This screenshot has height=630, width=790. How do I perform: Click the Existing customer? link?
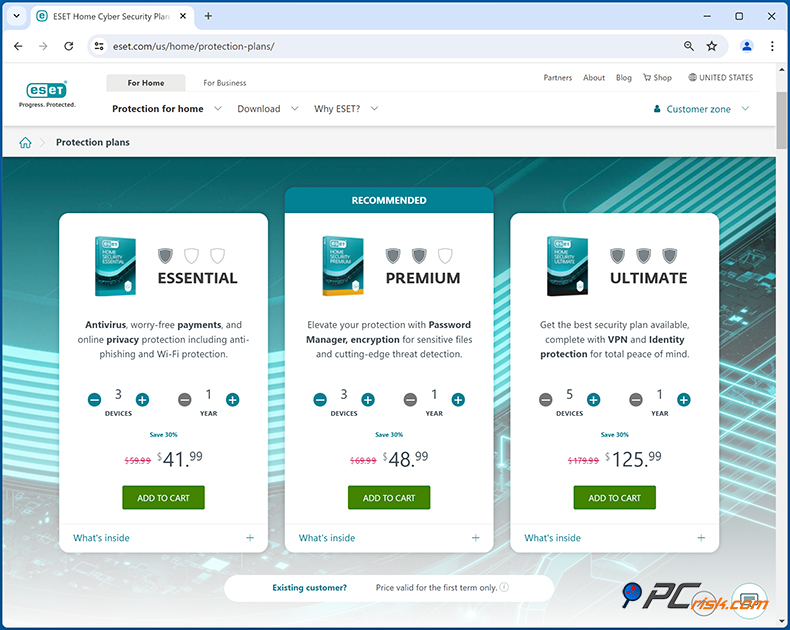pos(309,588)
